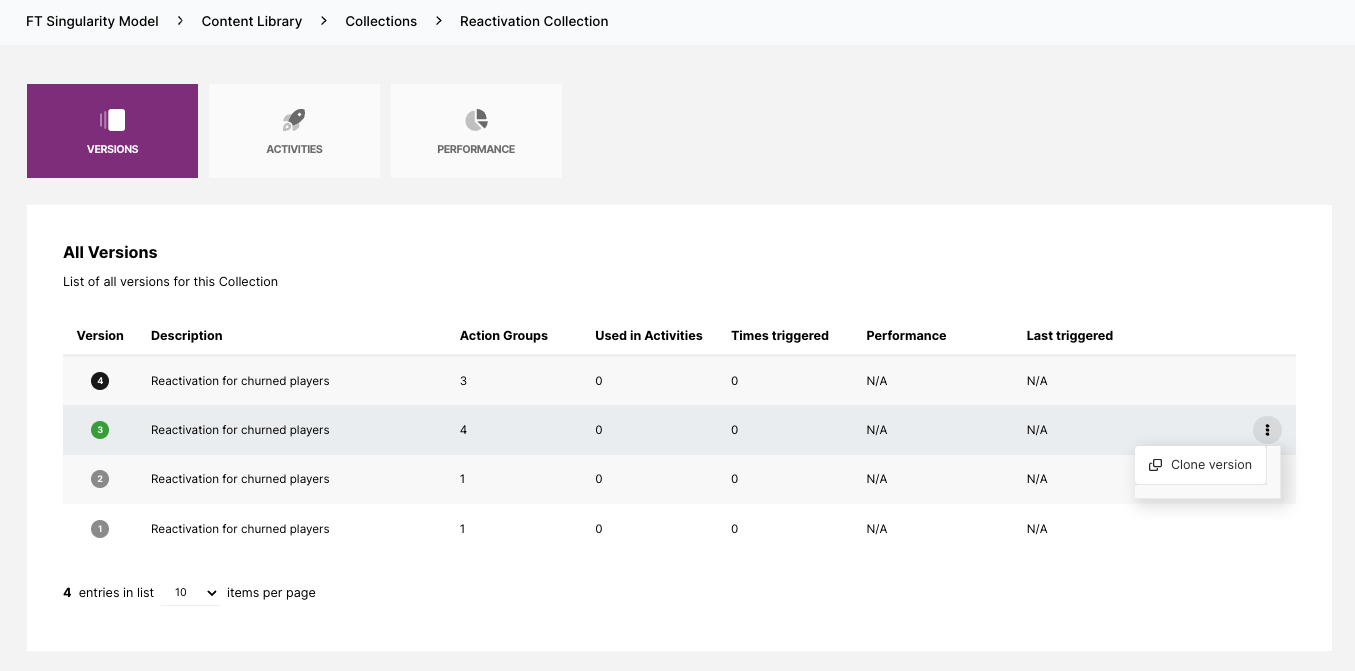
Task: Click the gray version 1 badge
Action: (100, 529)
